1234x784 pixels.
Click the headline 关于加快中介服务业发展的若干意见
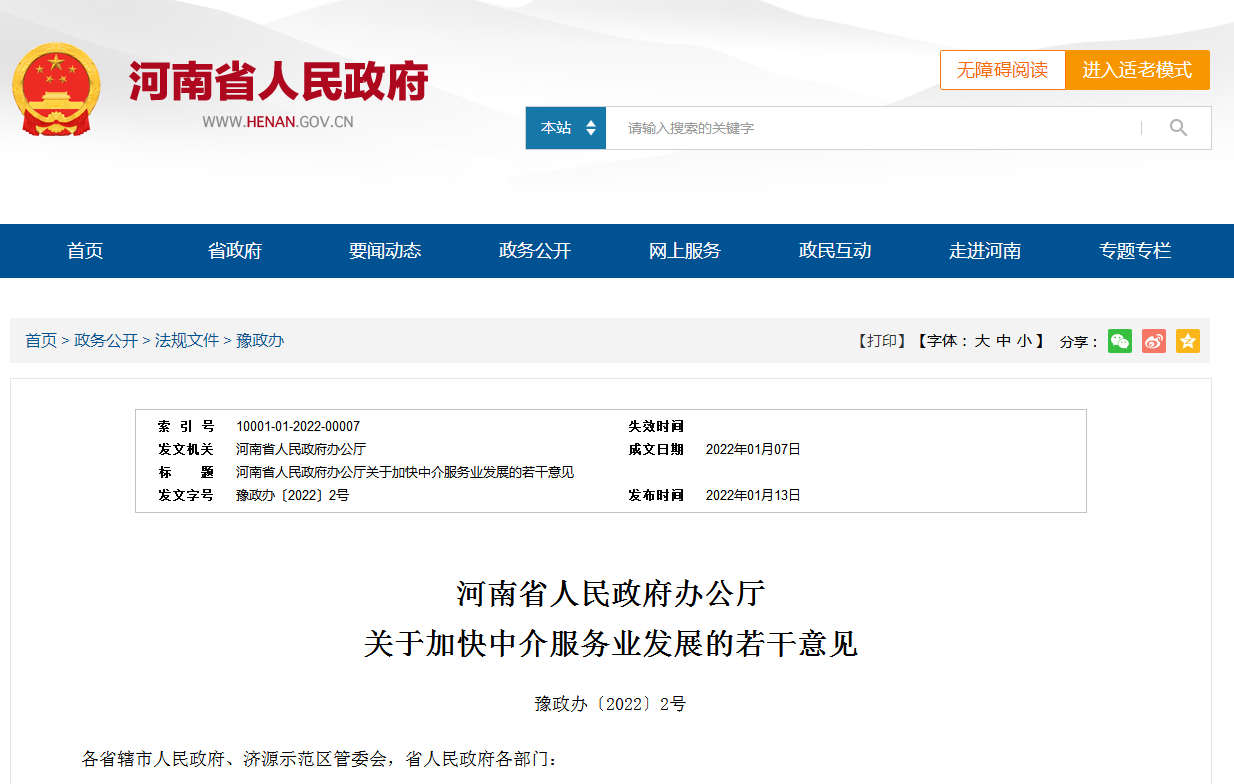coord(611,644)
